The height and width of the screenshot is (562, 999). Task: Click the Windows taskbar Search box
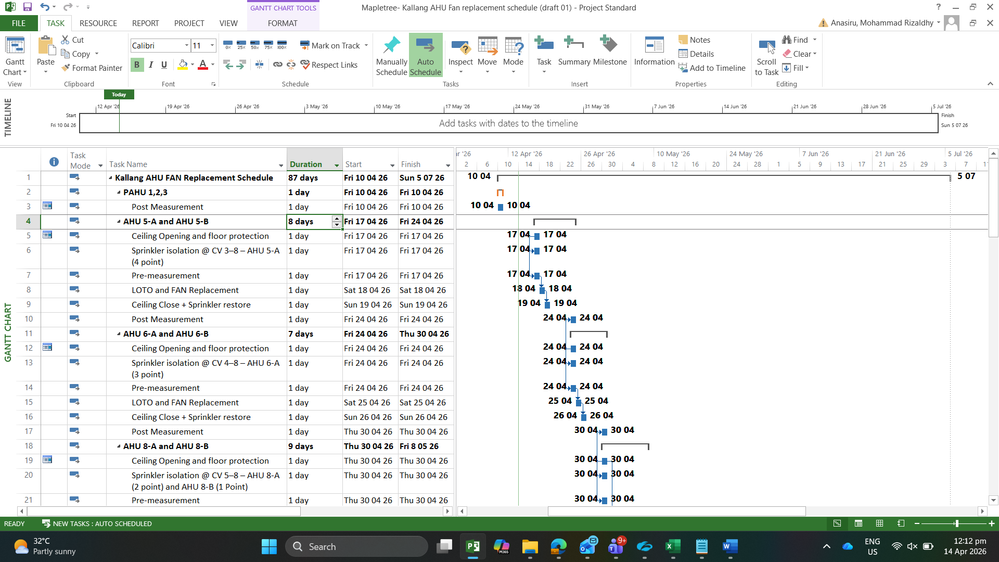click(x=356, y=546)
